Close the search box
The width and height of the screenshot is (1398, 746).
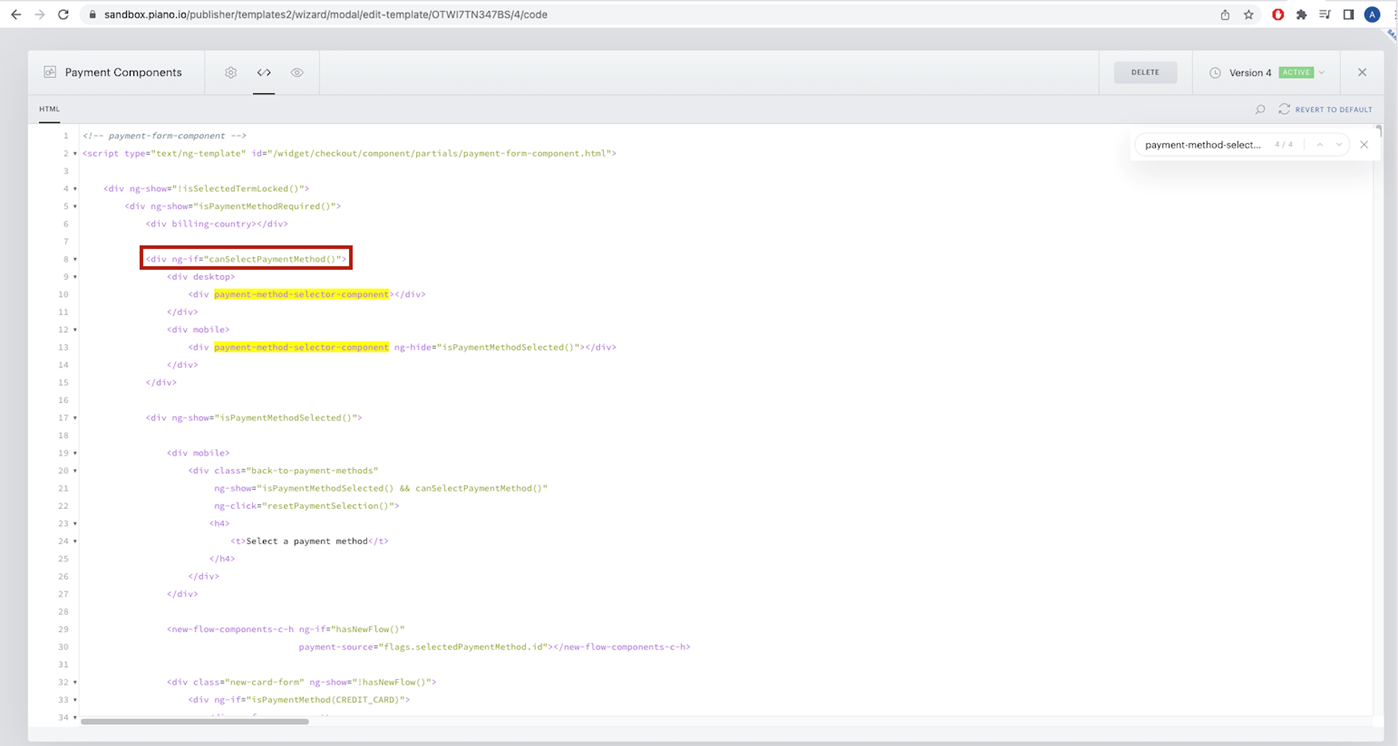click(x=1364, y=145)
